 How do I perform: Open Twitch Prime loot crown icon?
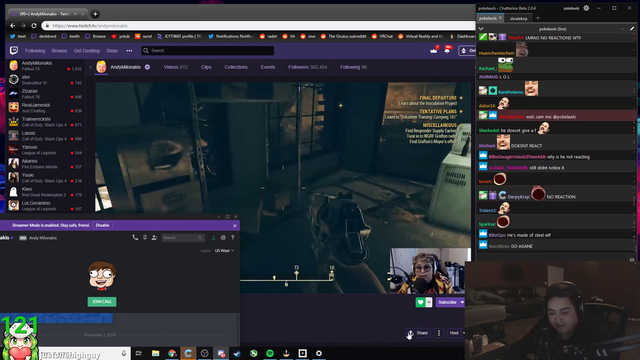(x=433, y=50)
